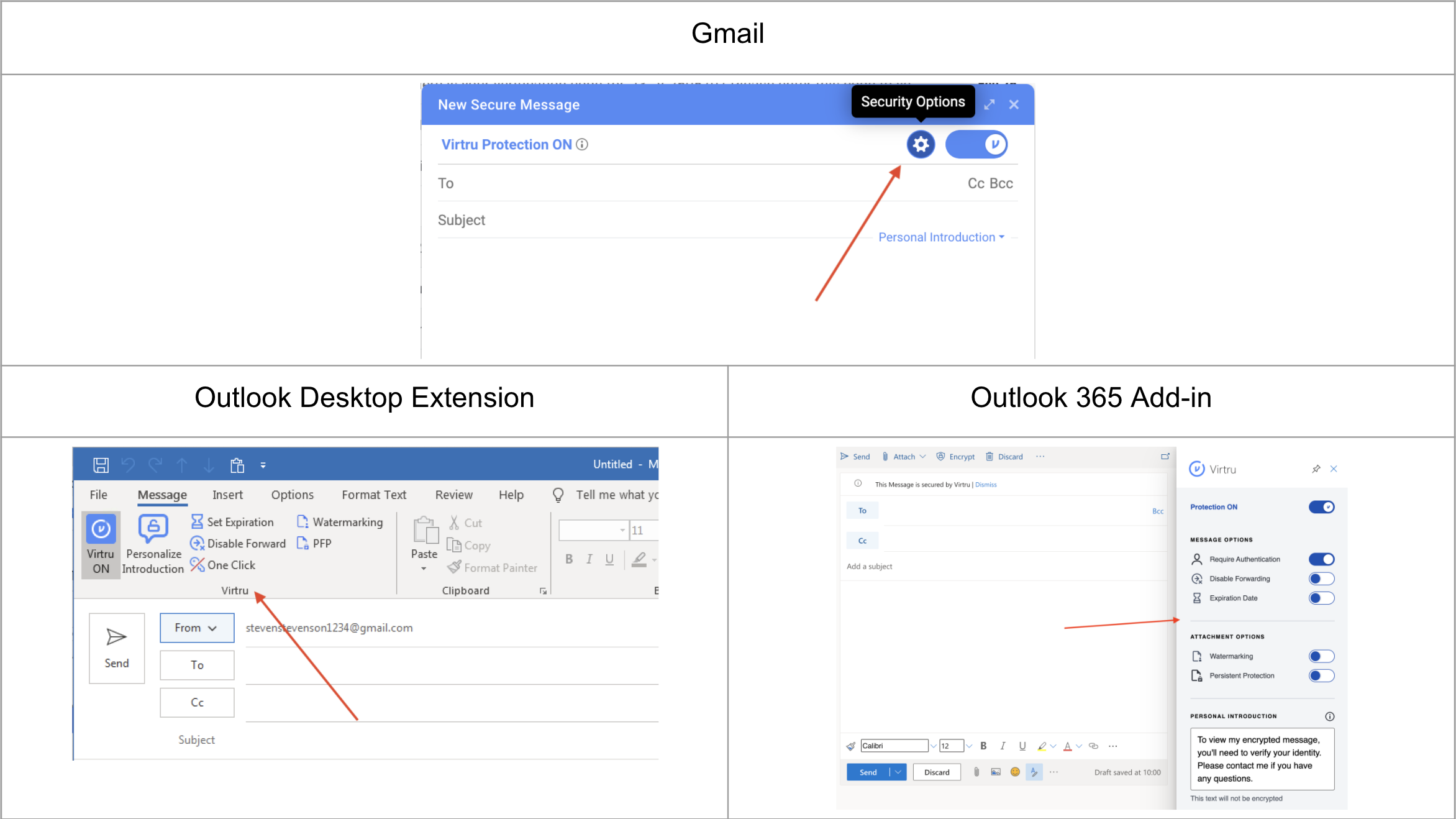Enable the Persistent Protection switch
The height and width of the screenshot is (819, 1456).
tap(1321, 675)
